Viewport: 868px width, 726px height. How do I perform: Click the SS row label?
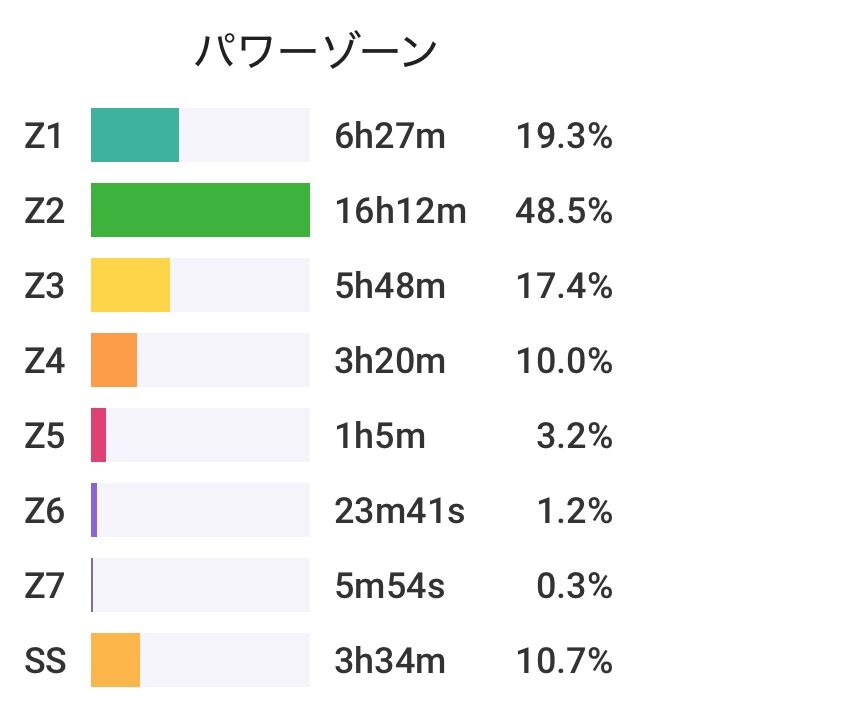45,660
